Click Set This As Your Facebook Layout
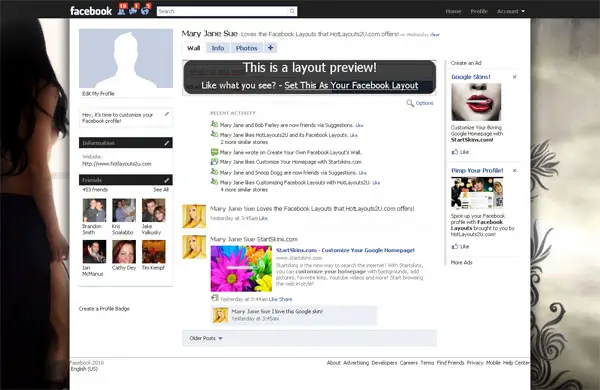 coord(351,85)
